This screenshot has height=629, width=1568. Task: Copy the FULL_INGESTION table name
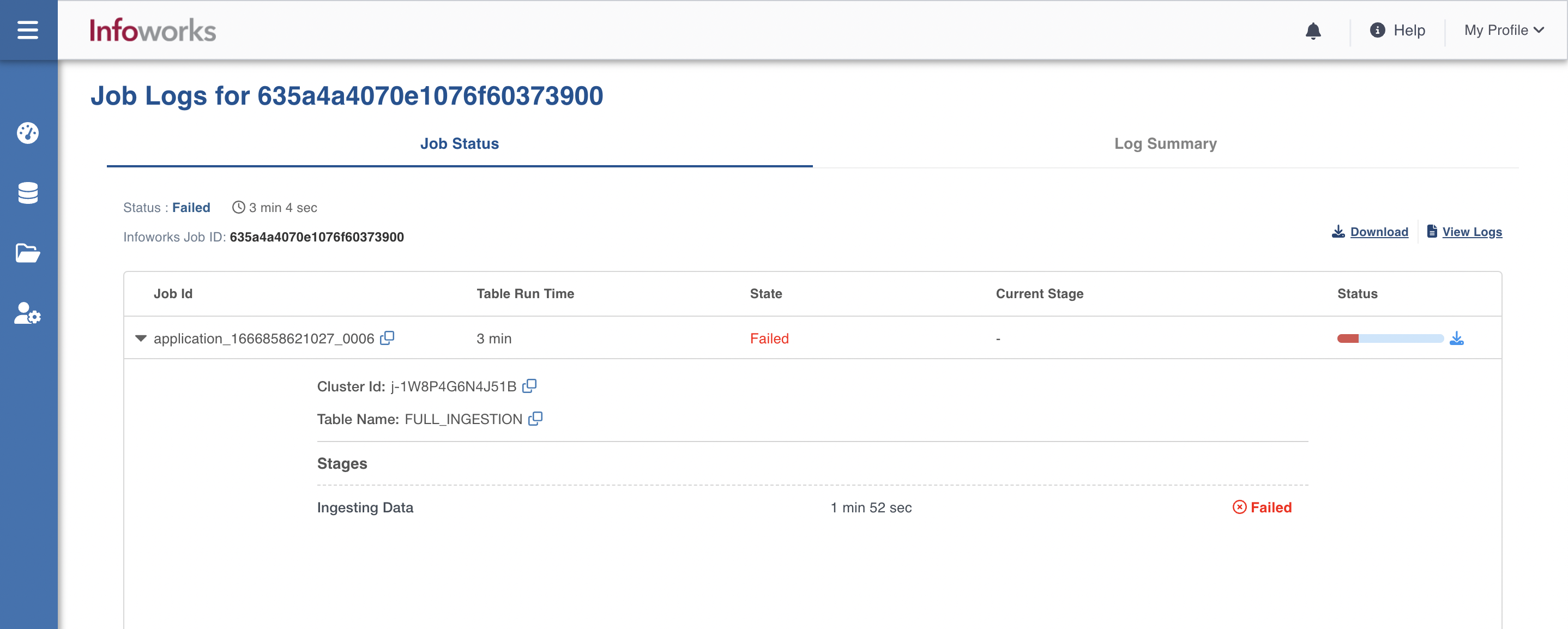click(535, 419)
